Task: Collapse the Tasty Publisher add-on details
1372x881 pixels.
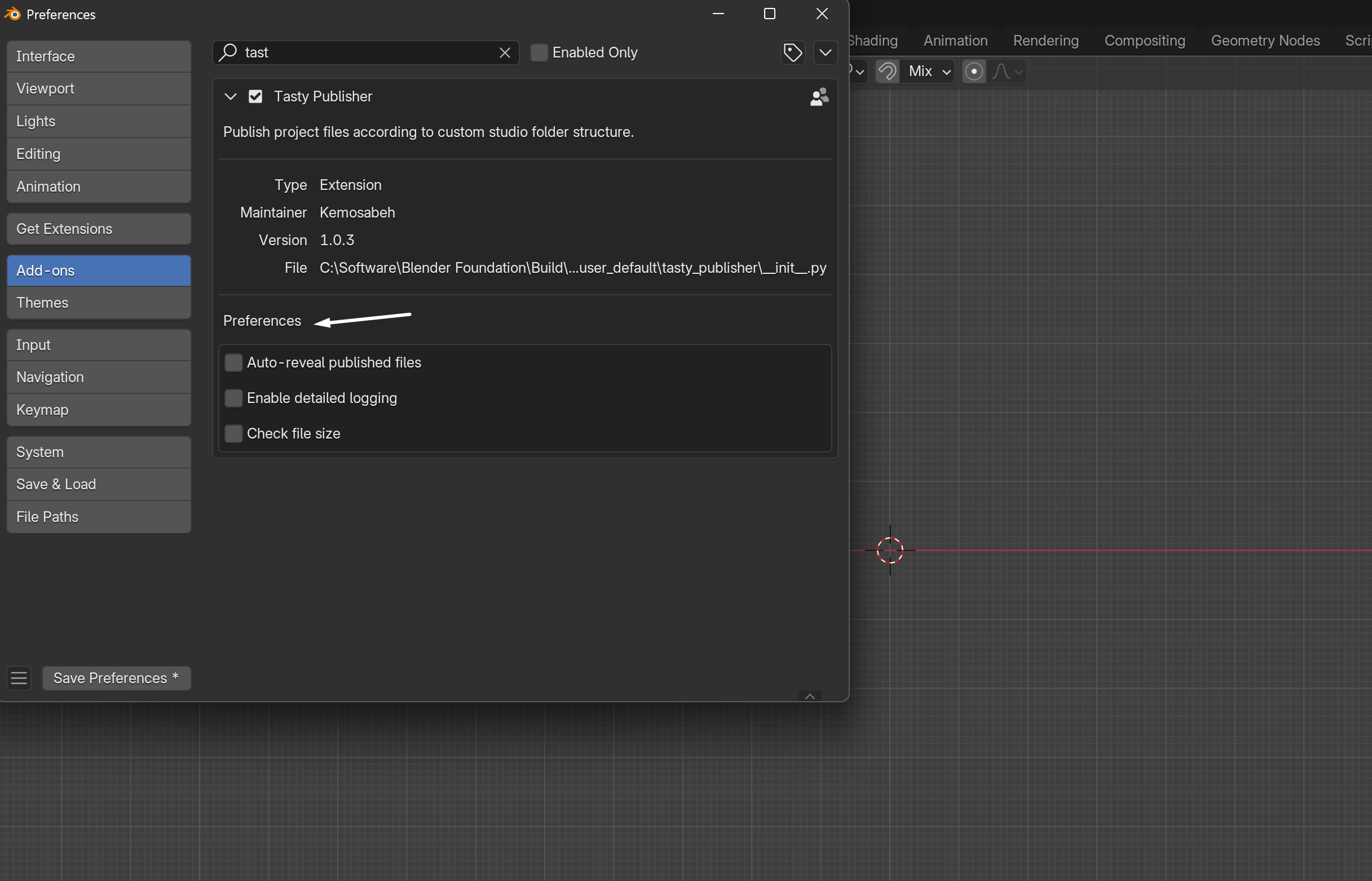Action: (x=230, y=96)
